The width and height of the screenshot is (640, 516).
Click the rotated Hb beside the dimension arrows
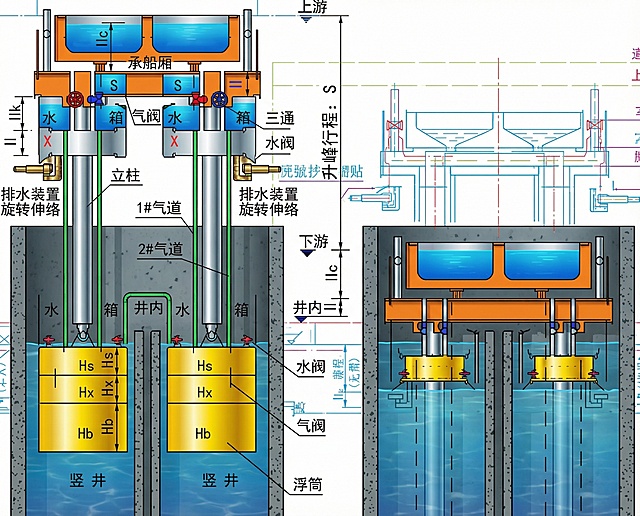[107, 426]
